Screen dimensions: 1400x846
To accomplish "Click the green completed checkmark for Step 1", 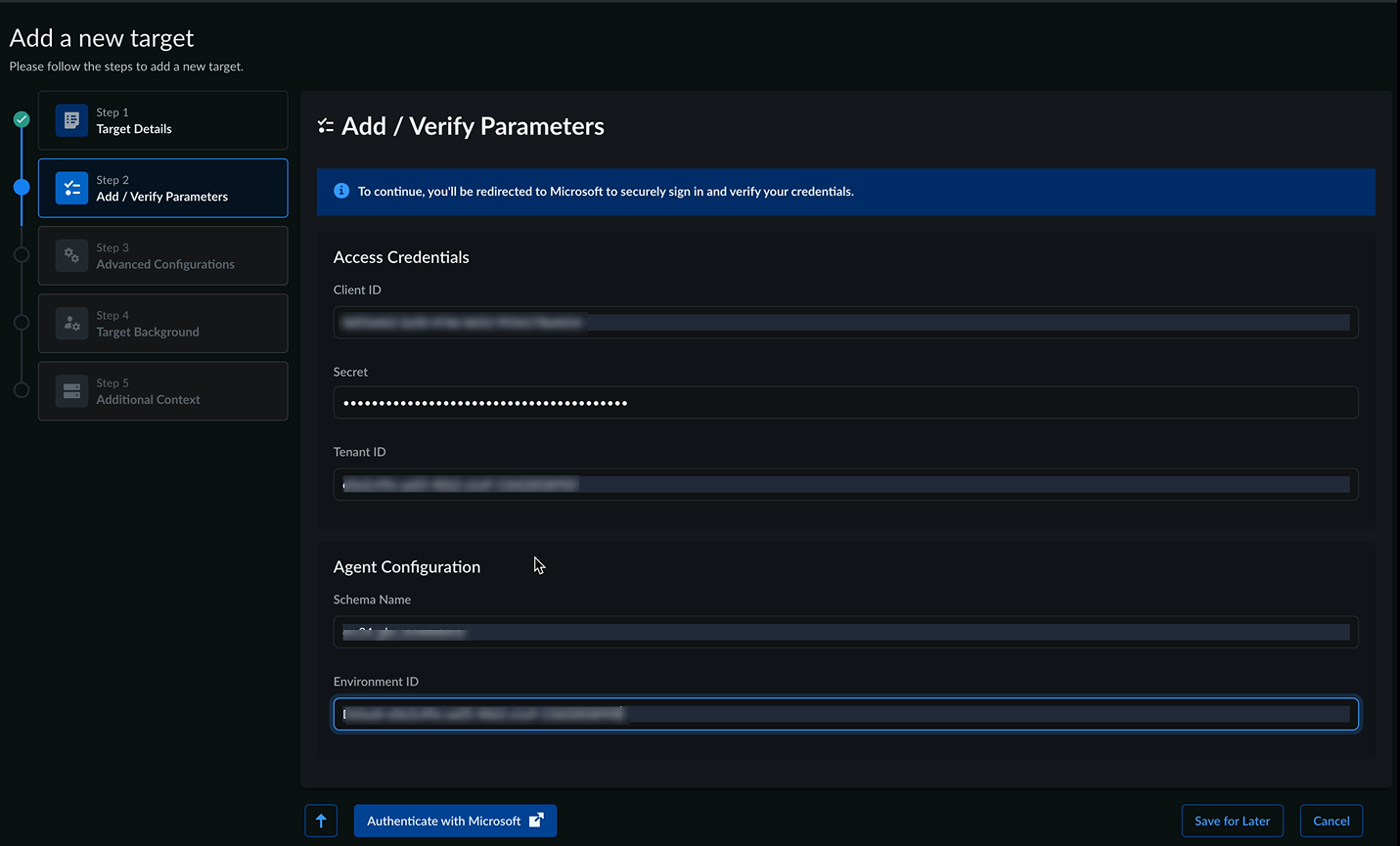I will click(22, 119).
